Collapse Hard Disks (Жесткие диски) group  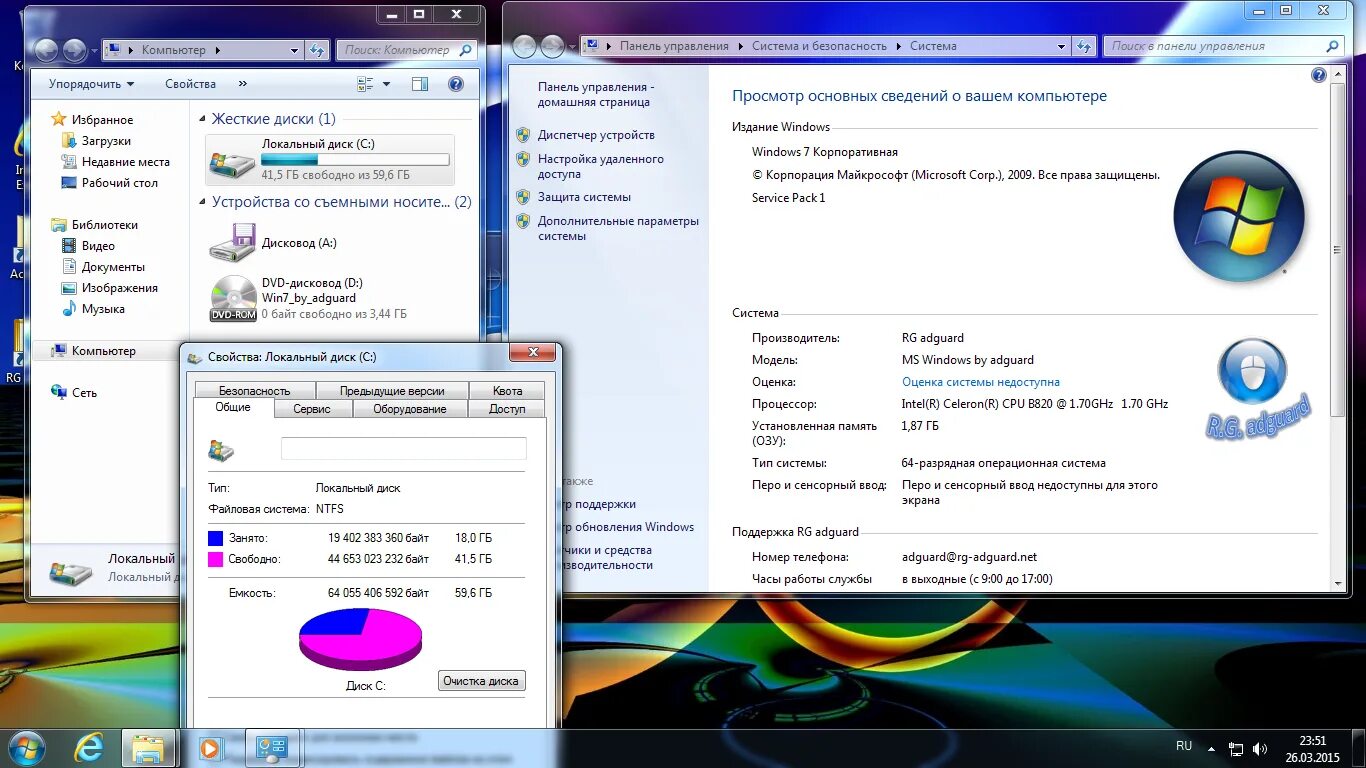(x=203, y=121)
